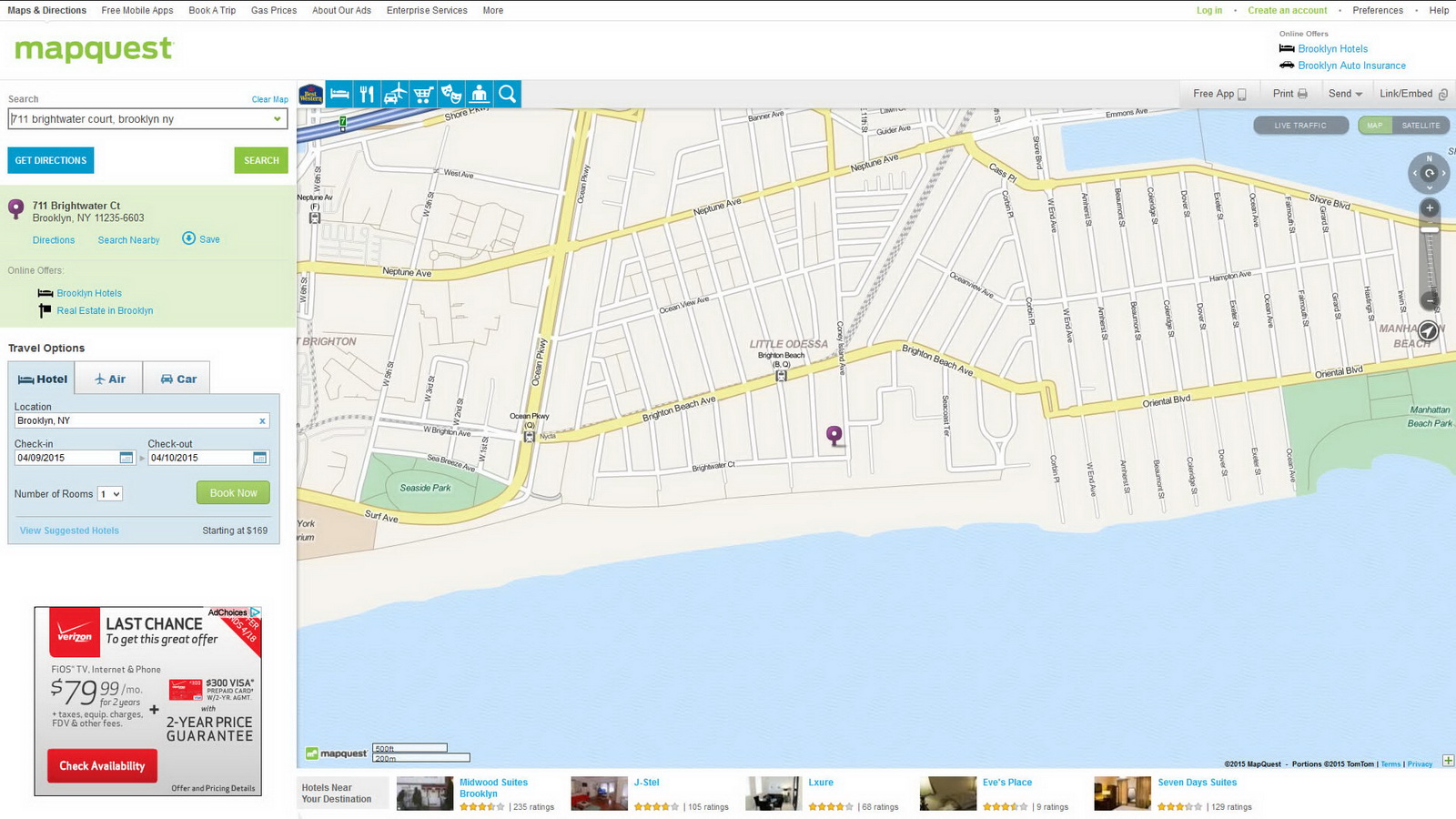1456x819 pixels.
Task: Click the person at counter services icon
Action: (480, 94)
